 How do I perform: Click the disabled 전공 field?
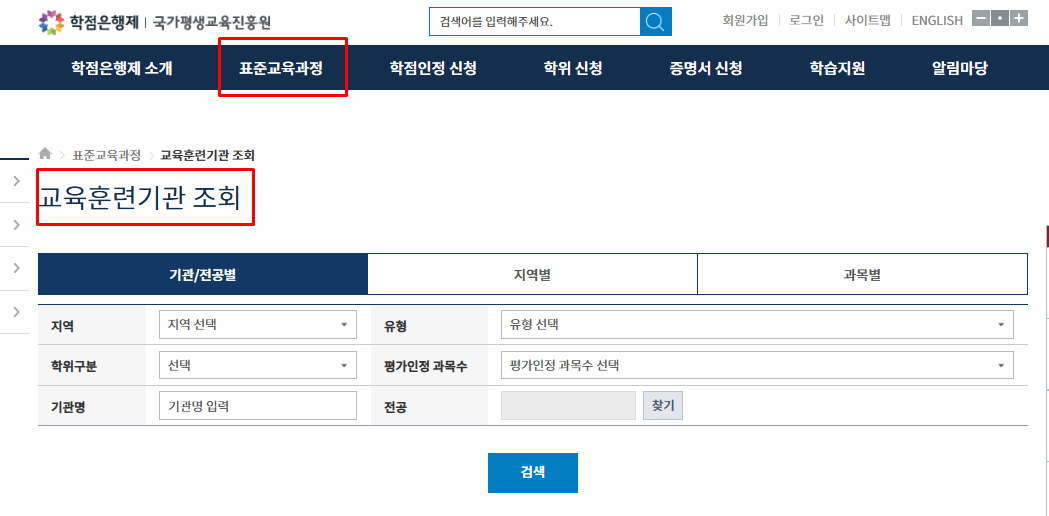568,406
